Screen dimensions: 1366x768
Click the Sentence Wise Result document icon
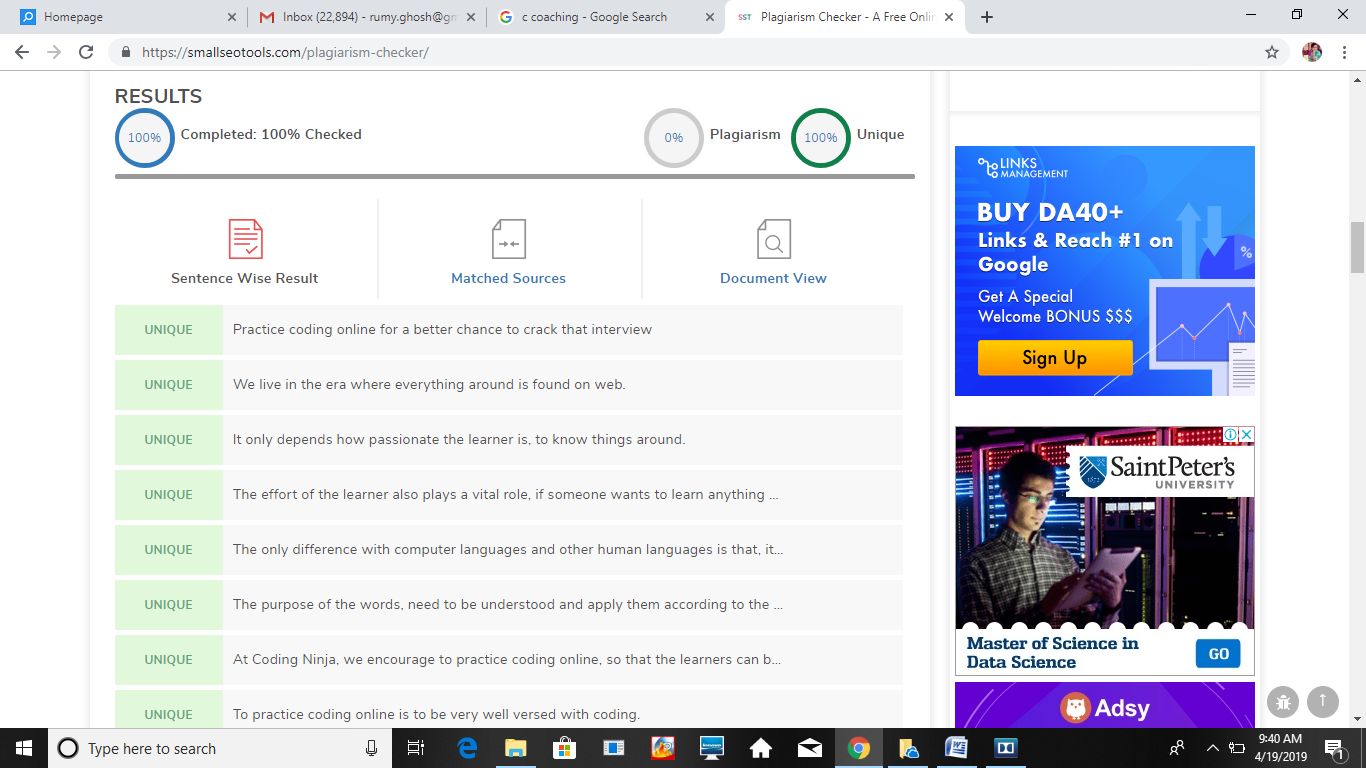coord(246,239)
